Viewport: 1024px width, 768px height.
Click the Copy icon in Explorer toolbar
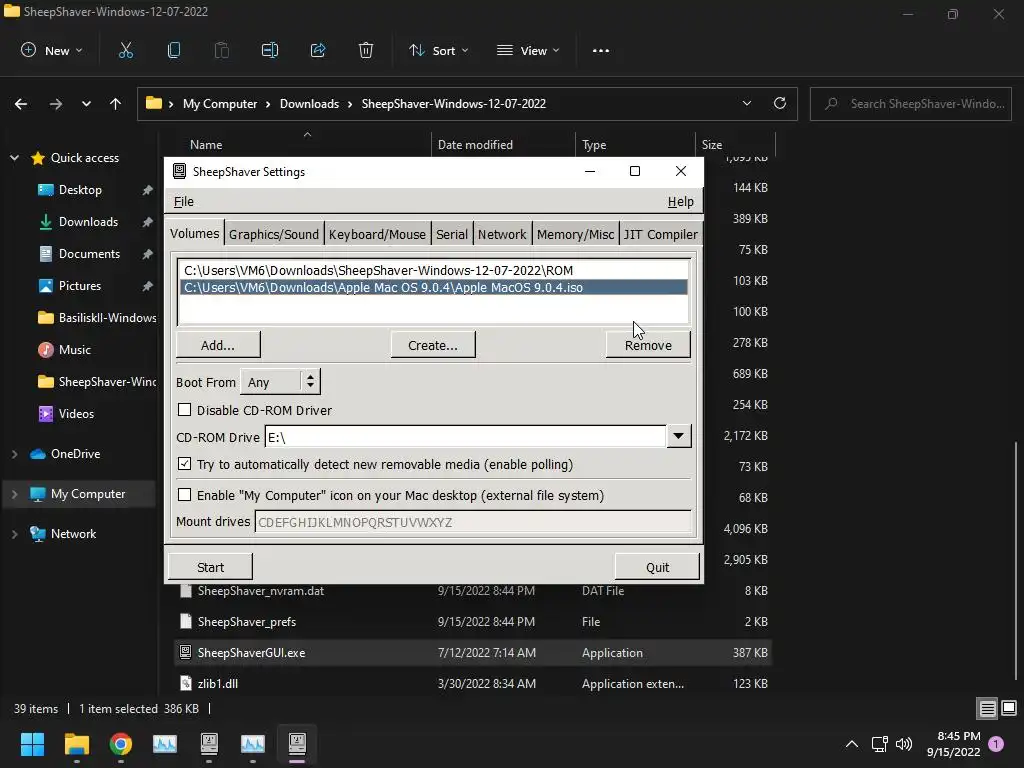(x=174, y=50)
